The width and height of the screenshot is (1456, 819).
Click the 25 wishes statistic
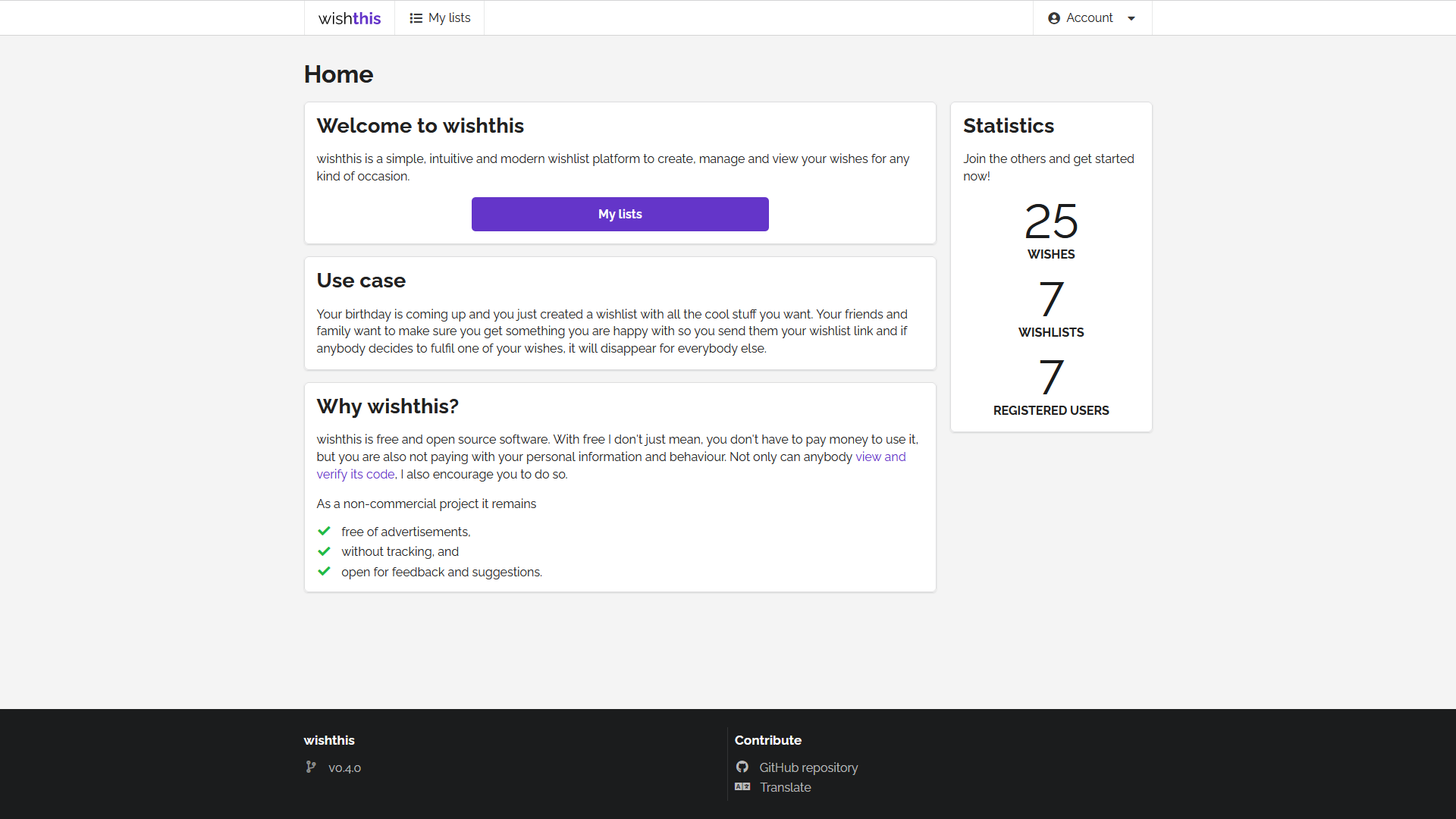1050,221
